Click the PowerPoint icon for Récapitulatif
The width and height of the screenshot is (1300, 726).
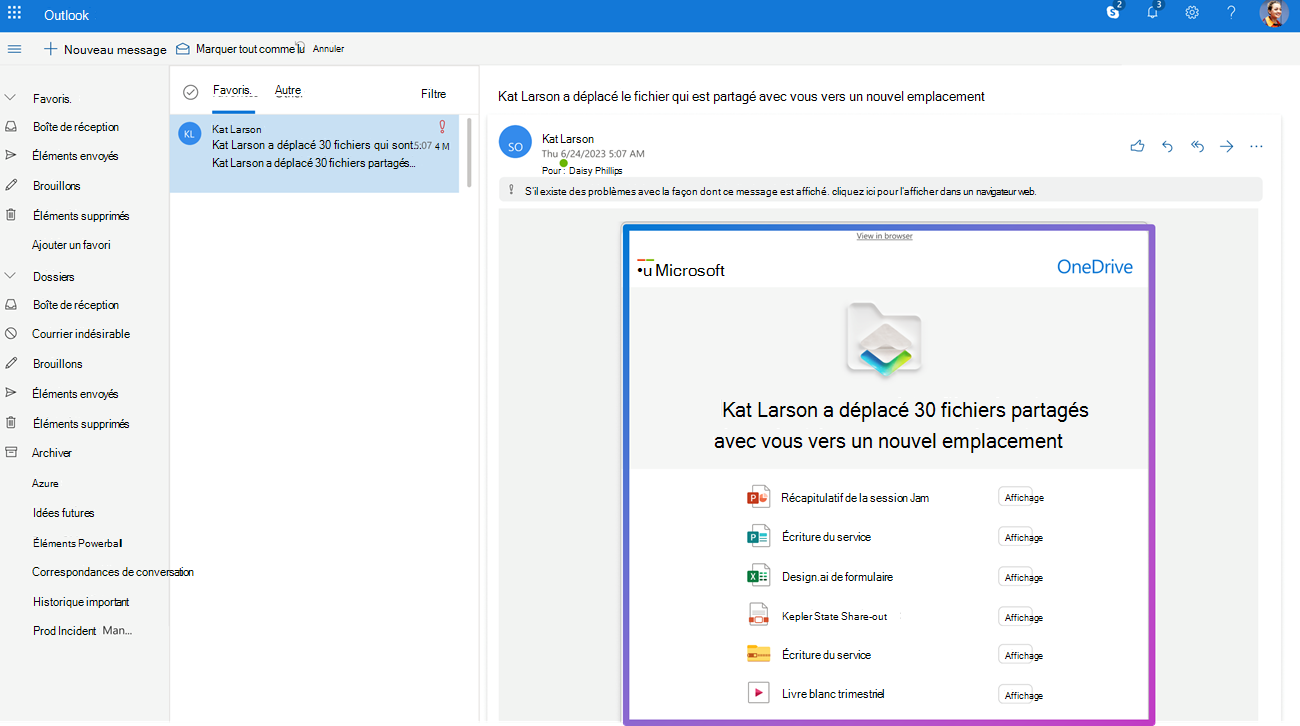tap(757, 497)
